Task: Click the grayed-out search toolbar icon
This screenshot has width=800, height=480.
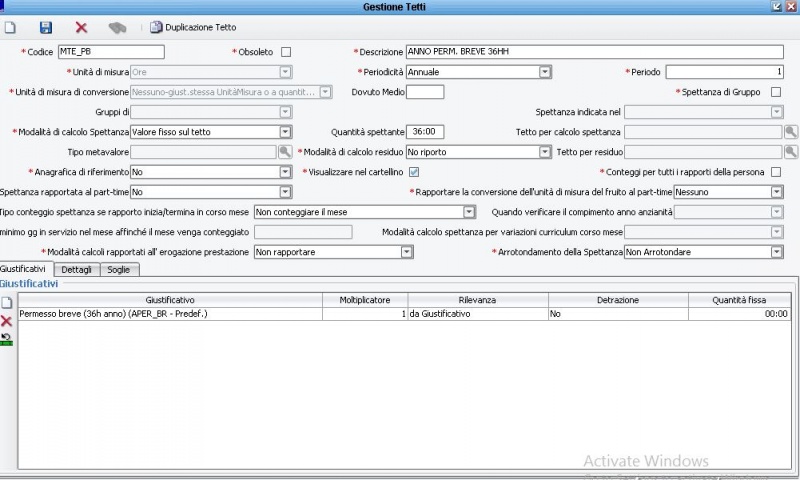Action: tap(117, 28)
